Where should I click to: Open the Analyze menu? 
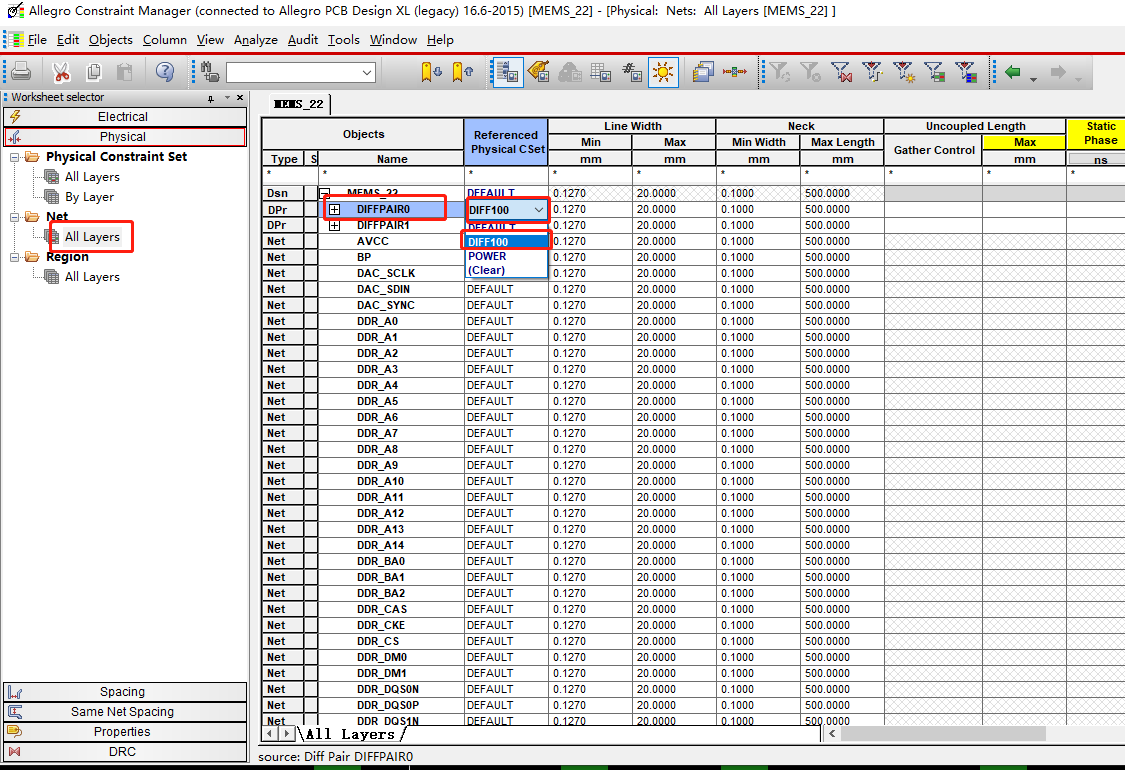255,40
